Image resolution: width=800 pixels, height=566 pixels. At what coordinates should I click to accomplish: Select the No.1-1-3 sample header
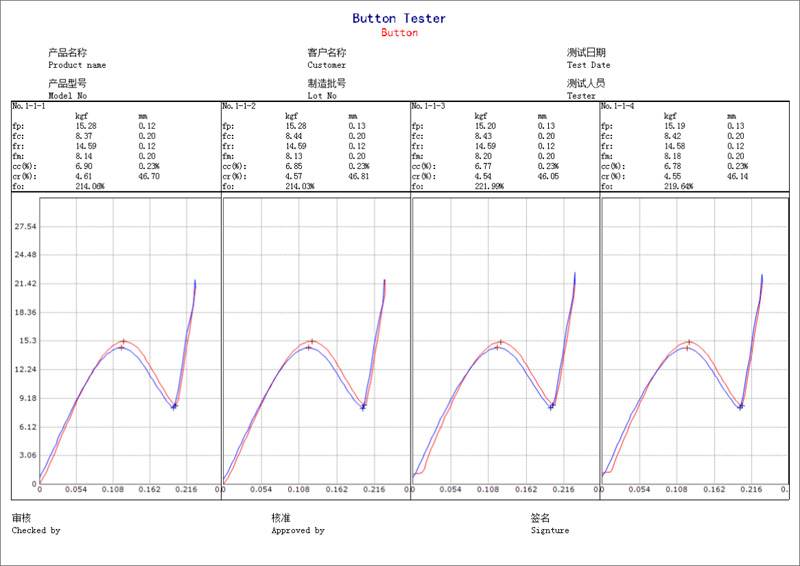(x=429, y=106)
